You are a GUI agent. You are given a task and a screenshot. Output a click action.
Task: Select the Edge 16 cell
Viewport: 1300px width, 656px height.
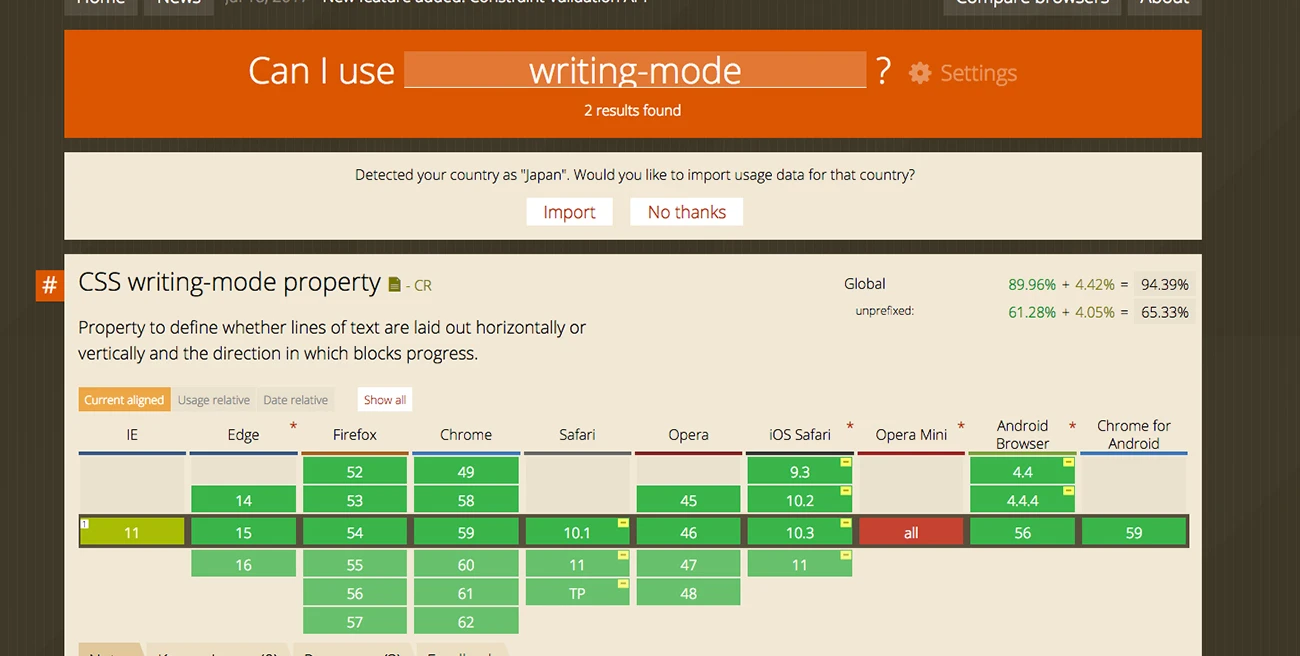coord(243,565)
